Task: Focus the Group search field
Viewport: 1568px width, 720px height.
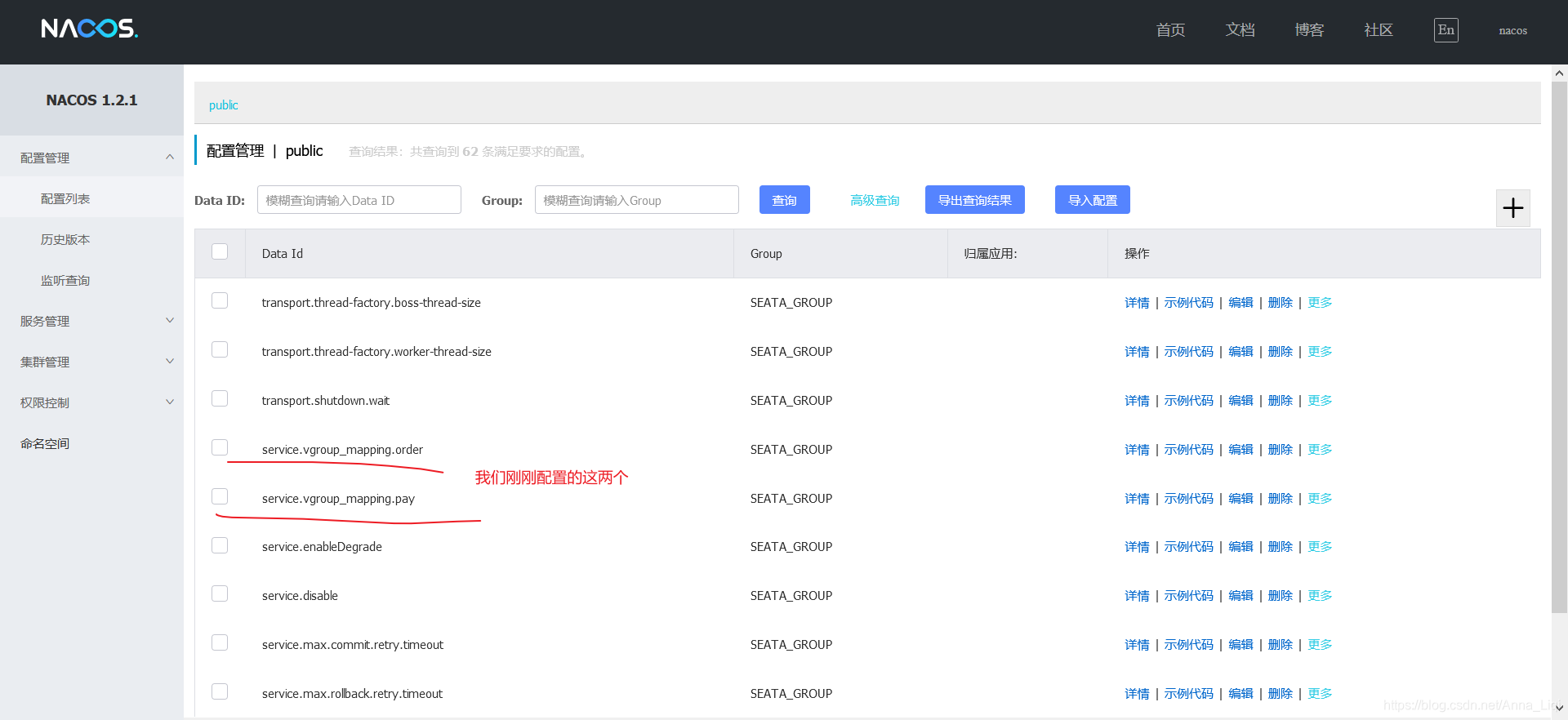Action: [637, 200]
